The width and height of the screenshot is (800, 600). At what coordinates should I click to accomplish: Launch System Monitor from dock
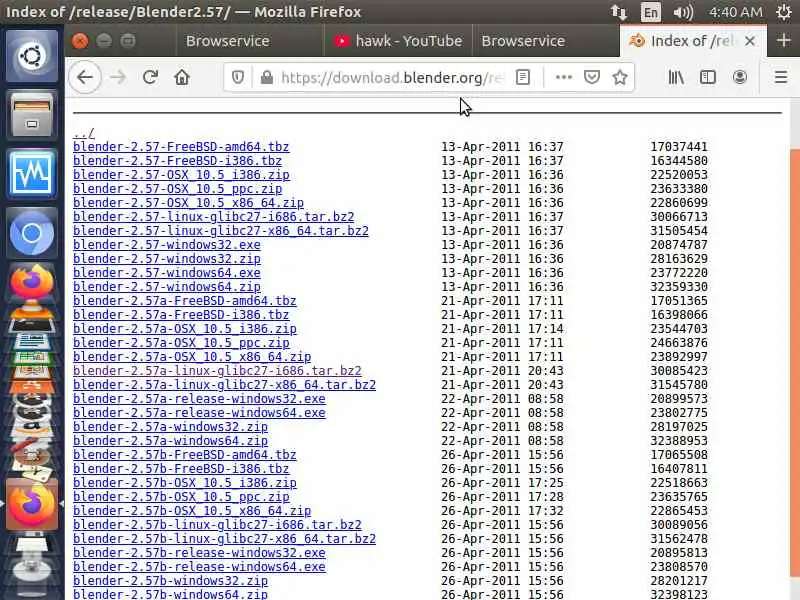(32, 173)
